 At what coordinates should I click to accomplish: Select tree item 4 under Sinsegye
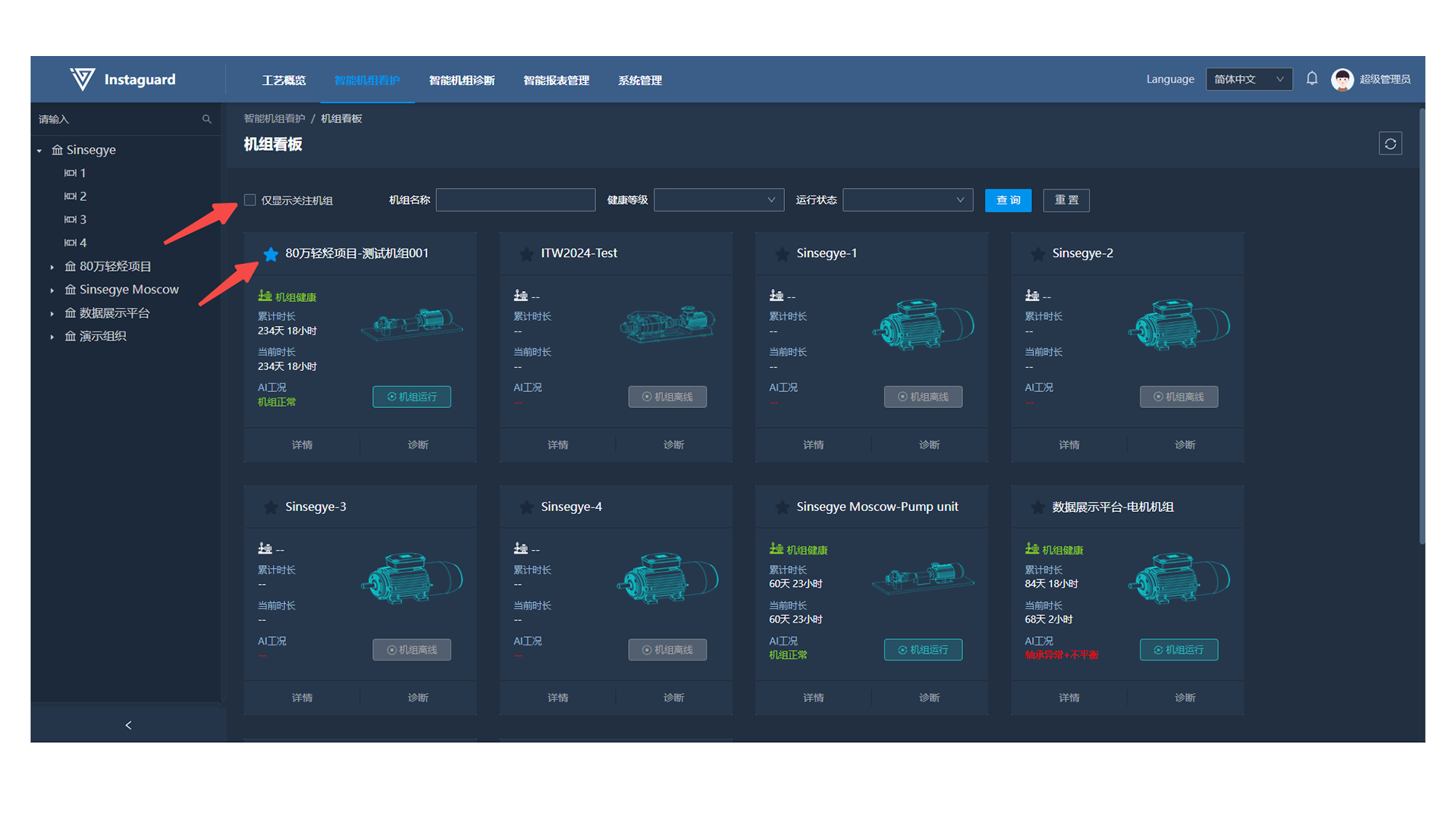(83, 243)
